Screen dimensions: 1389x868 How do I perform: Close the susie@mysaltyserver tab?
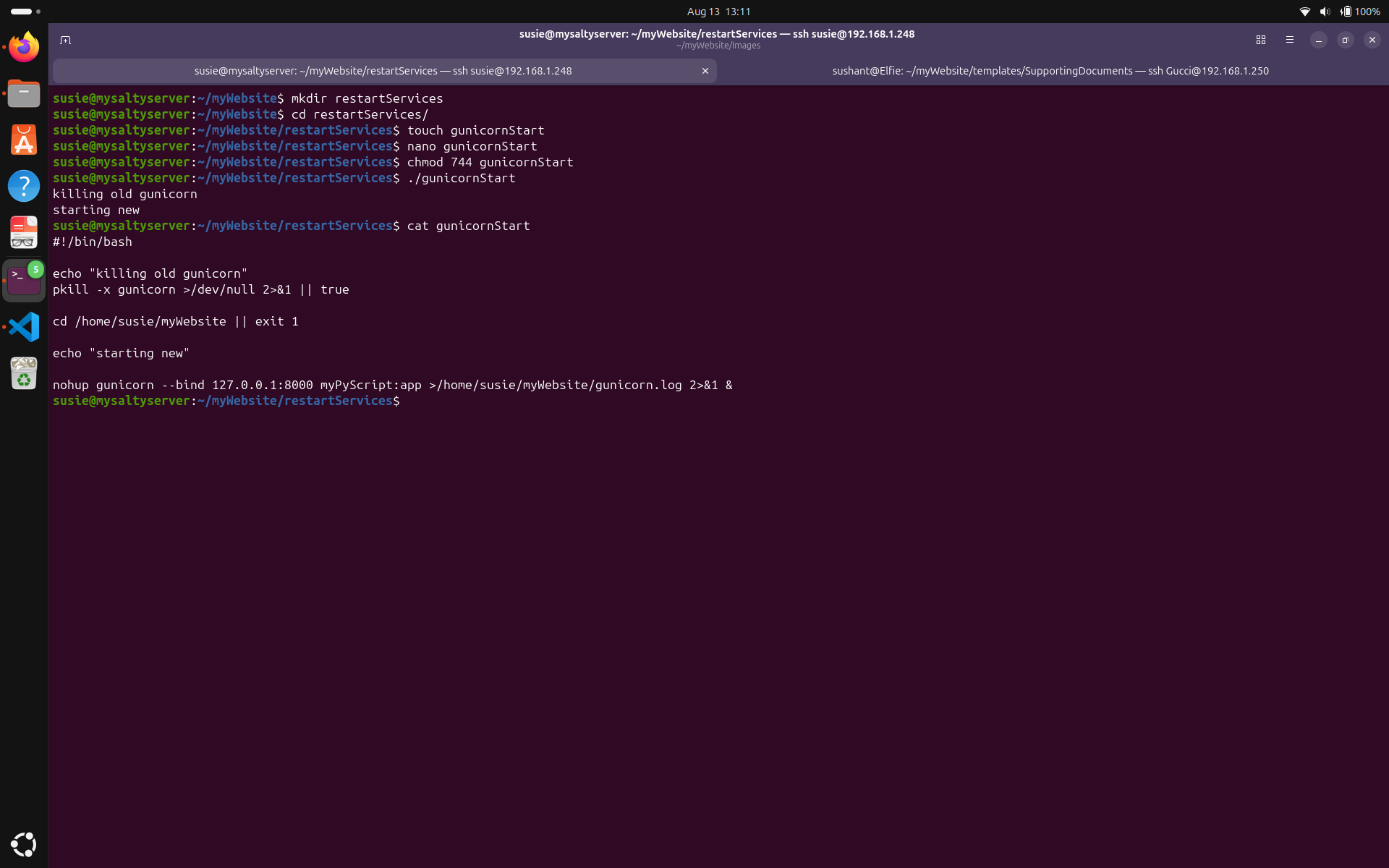[705, 71]
